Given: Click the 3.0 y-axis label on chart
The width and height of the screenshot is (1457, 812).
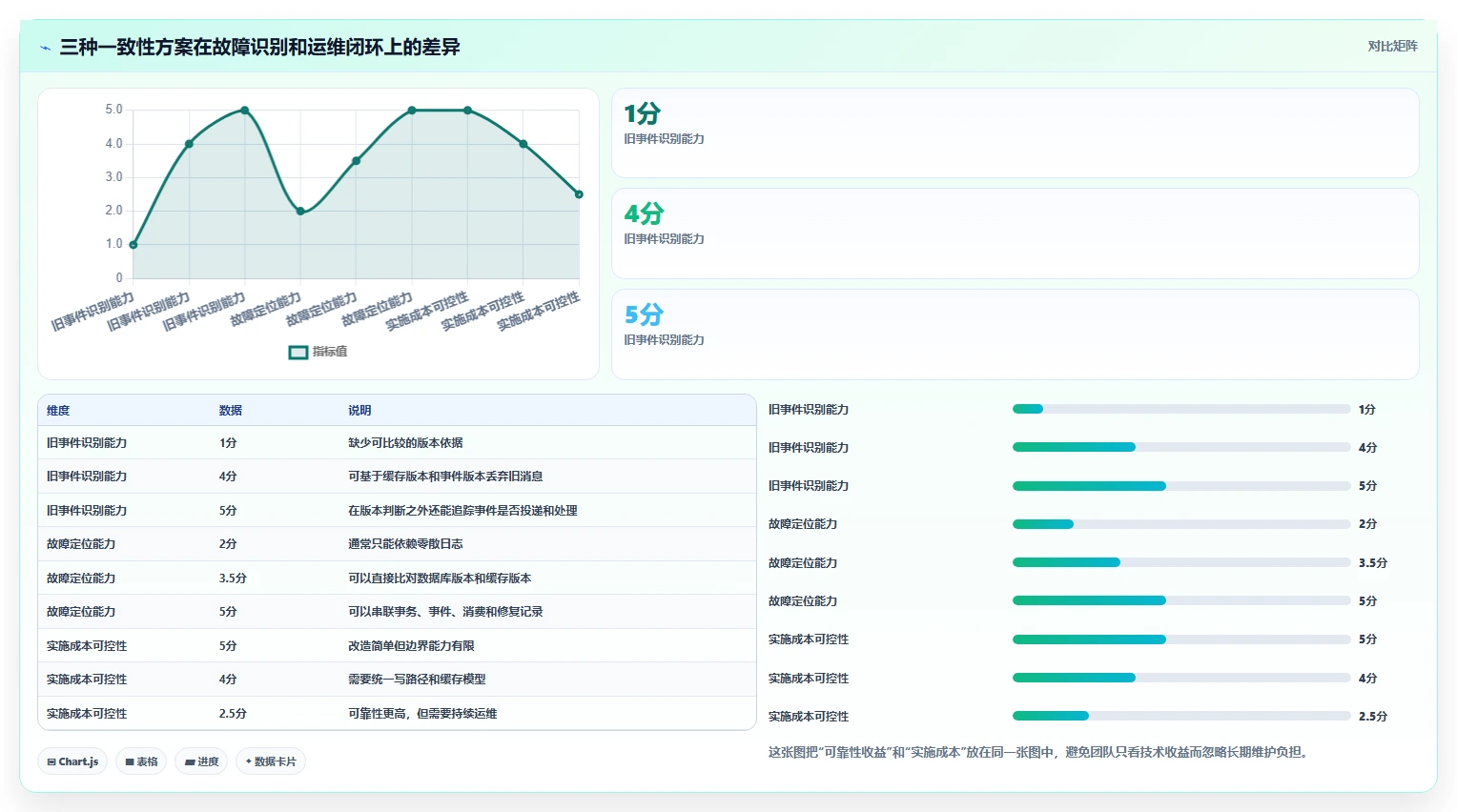Looking at the screenshot, I should 113,177.
